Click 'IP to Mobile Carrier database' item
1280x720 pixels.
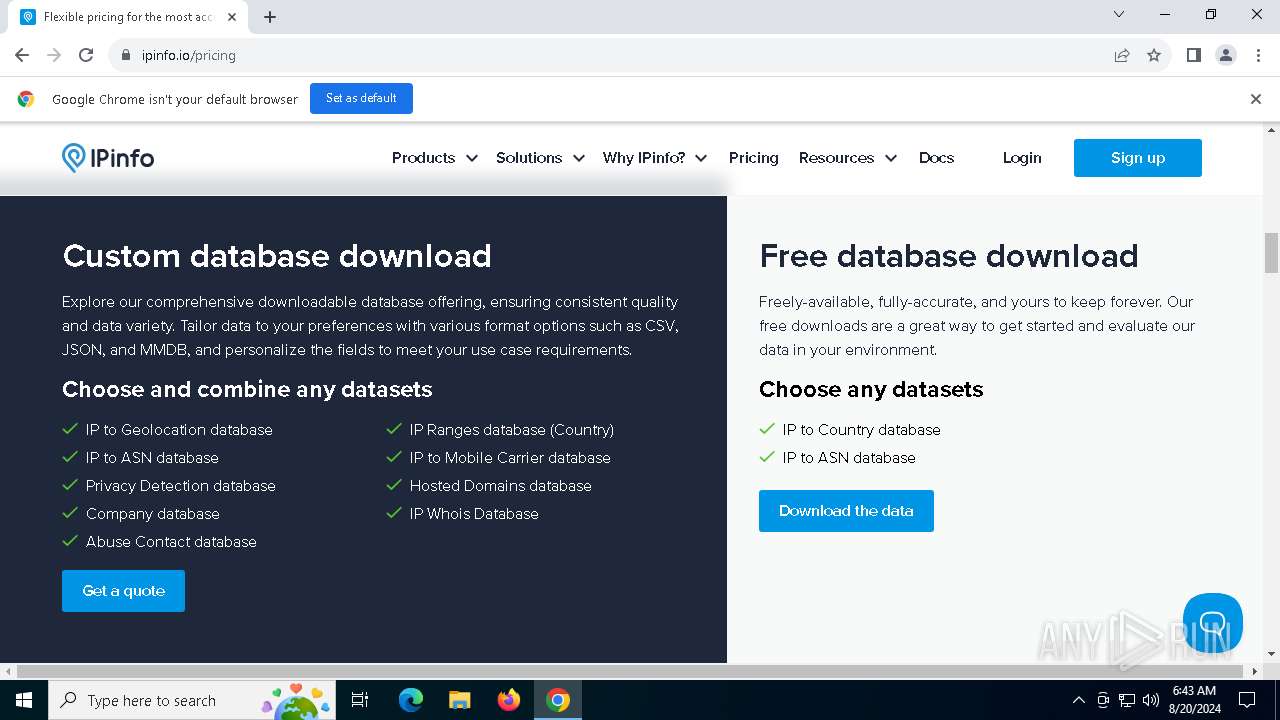coord(510,458)
